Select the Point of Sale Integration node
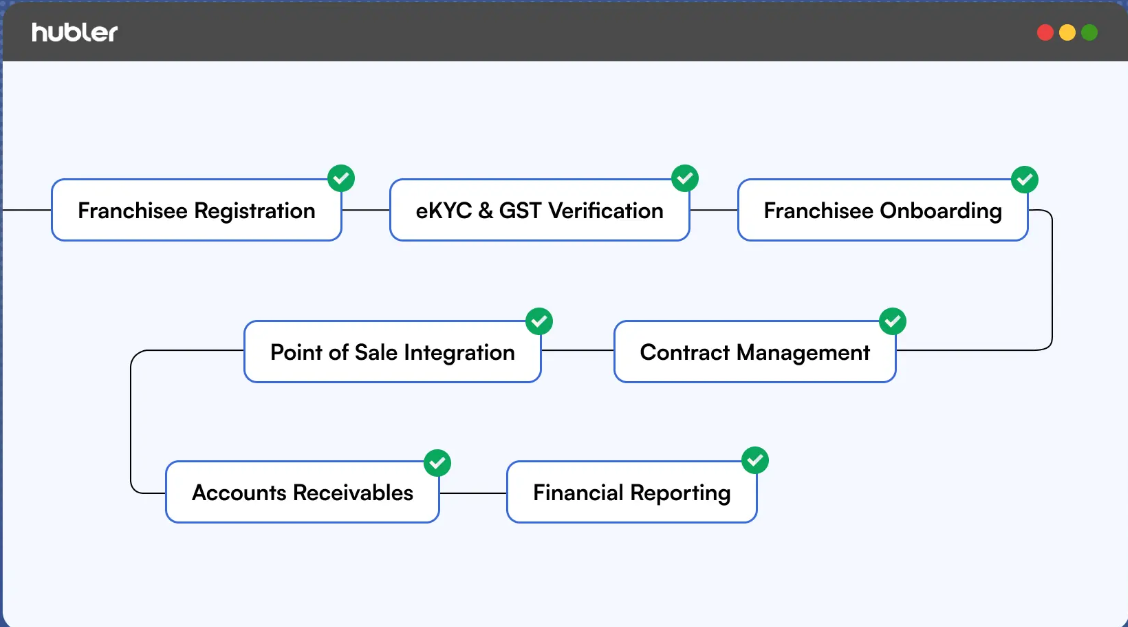Viewport: 1128px width, 627px height. (x=392, y=352)
